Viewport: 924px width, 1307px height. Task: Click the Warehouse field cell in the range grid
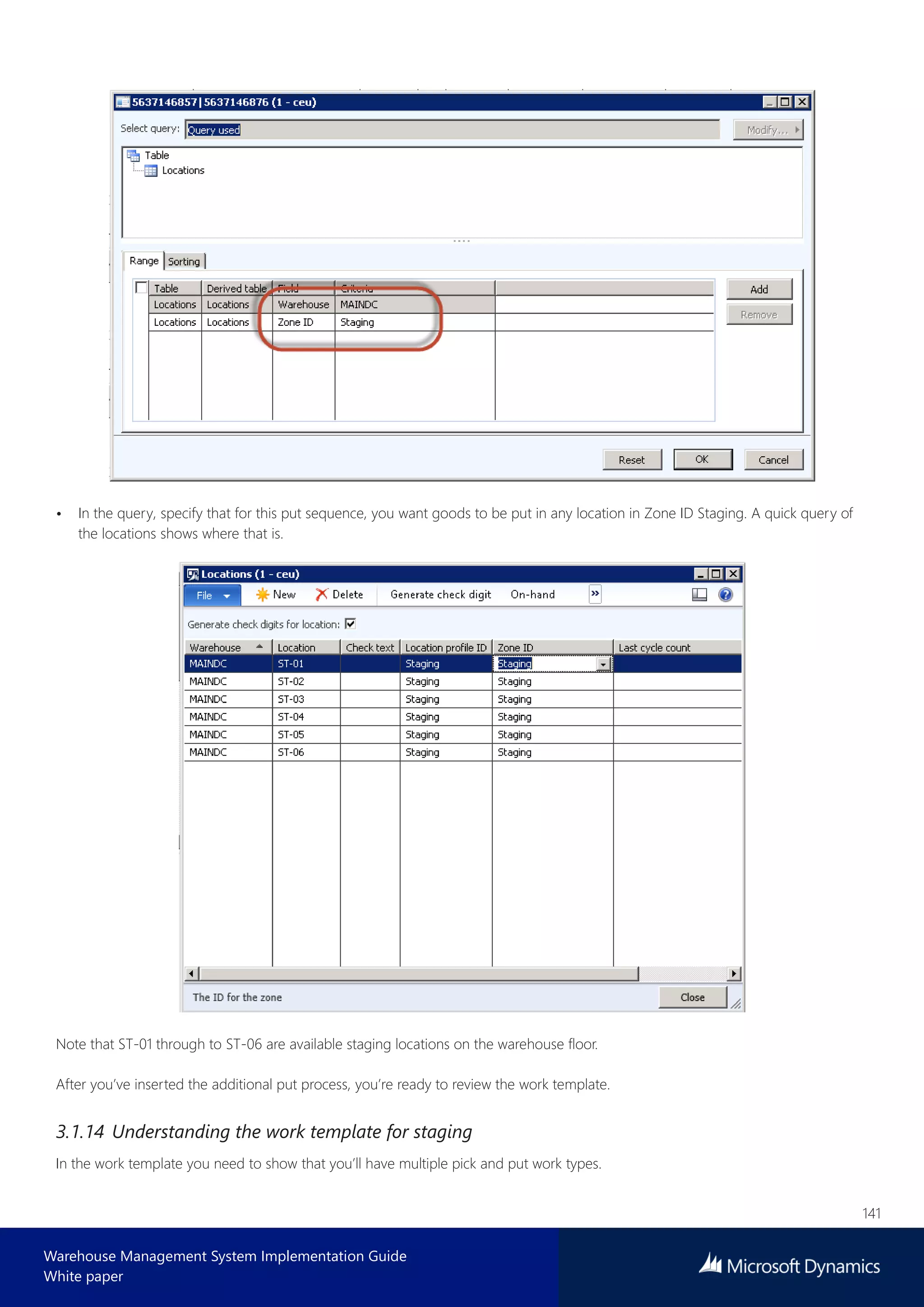point(303,305)
